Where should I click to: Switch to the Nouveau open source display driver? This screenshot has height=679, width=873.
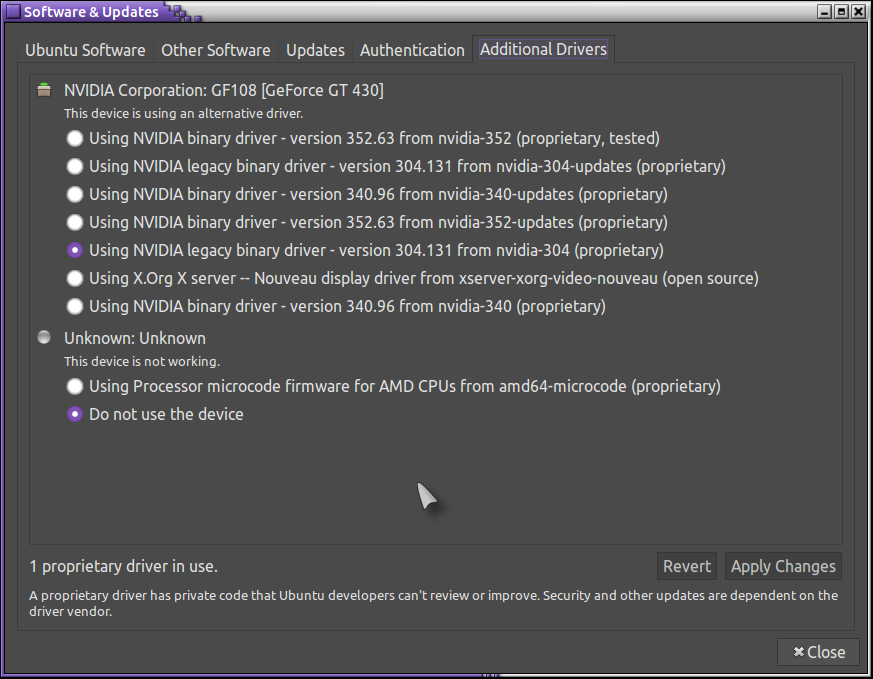click(413, 278)
